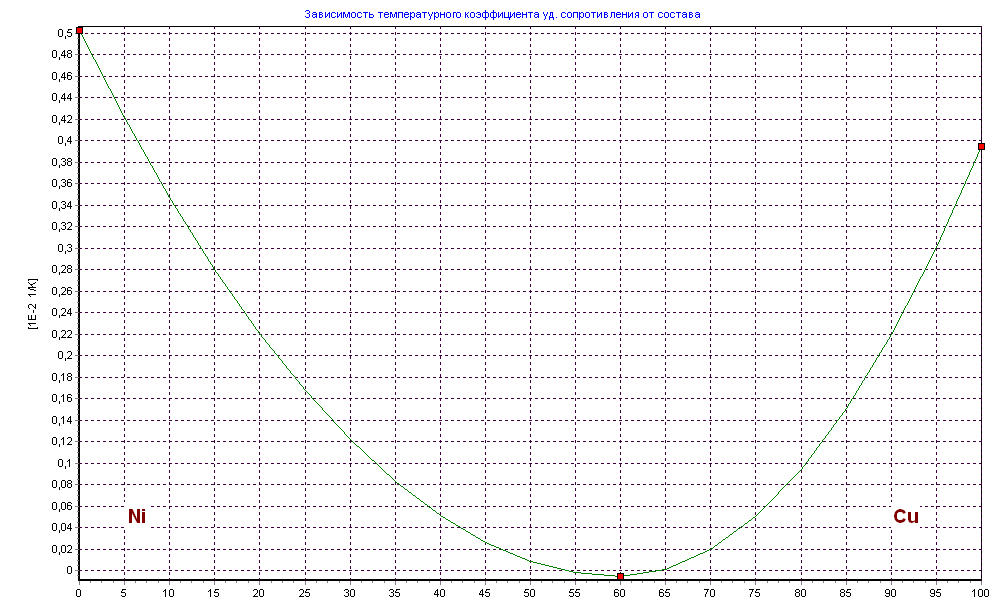1005x616 pixels.
Task: Select the red data marker at 0% composition
Action: (79, 30)
